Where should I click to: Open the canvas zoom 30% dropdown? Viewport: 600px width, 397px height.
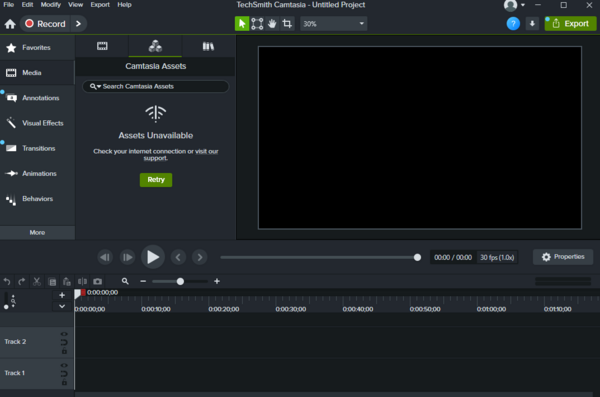[x=334, y=24]
